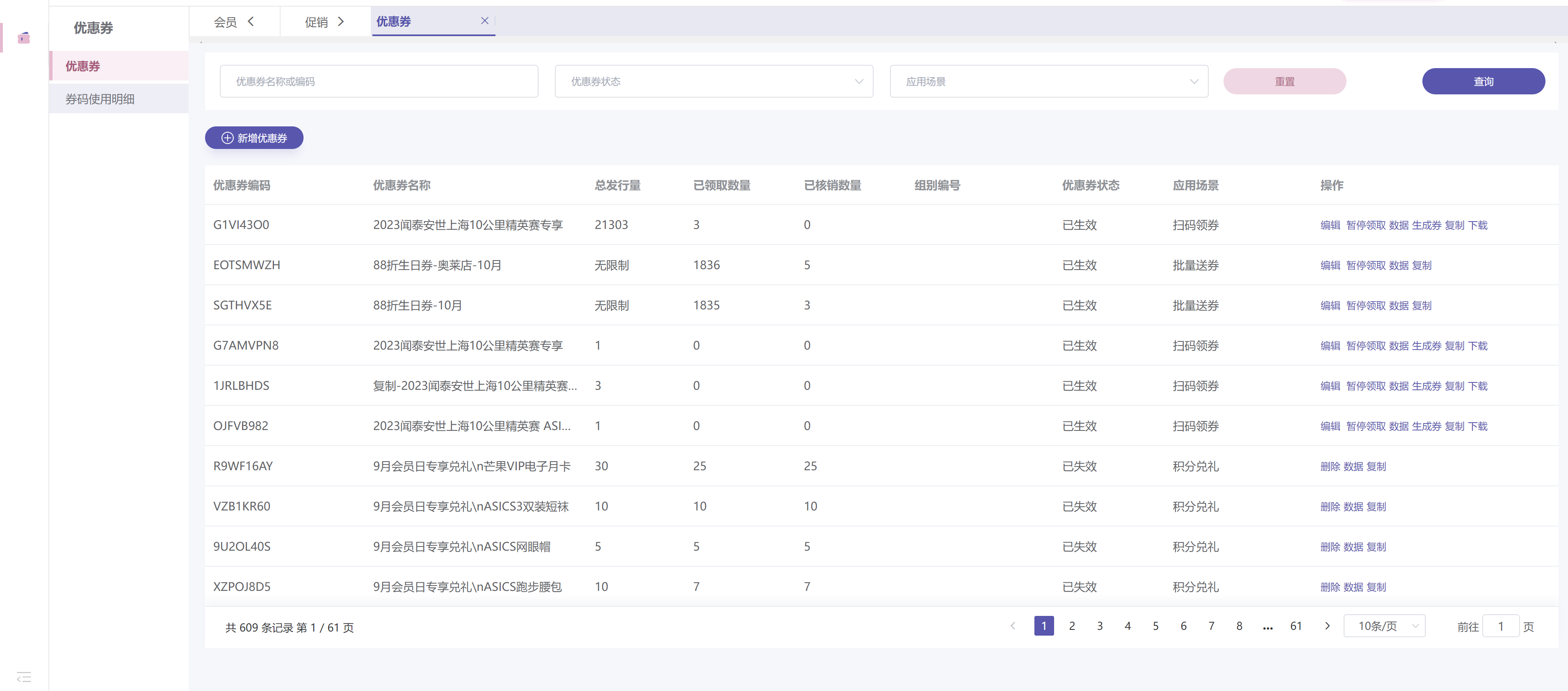
Task: Click right chevron next to 促销
Action: point(341,21)
